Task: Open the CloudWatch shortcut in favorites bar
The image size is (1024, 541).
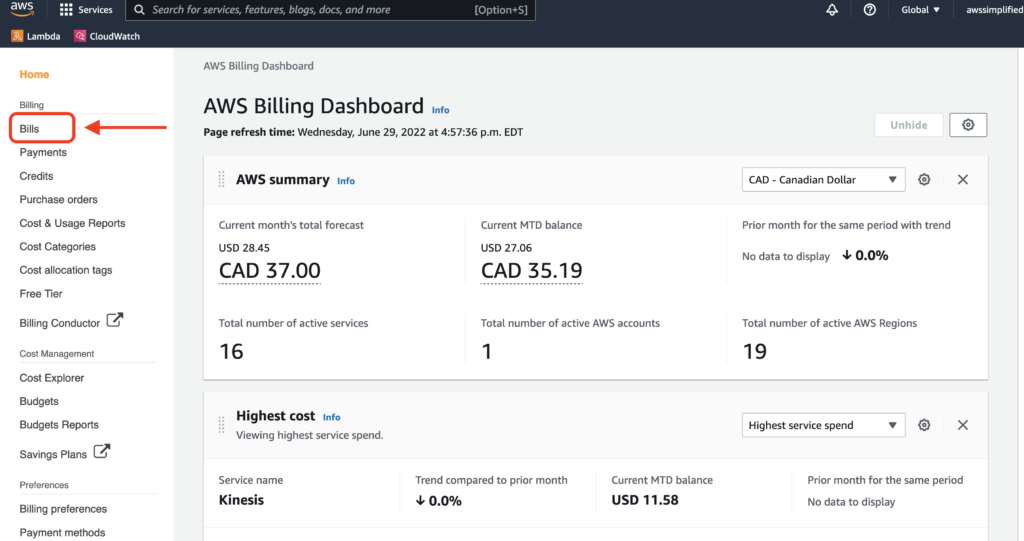Action: point(106,36)
